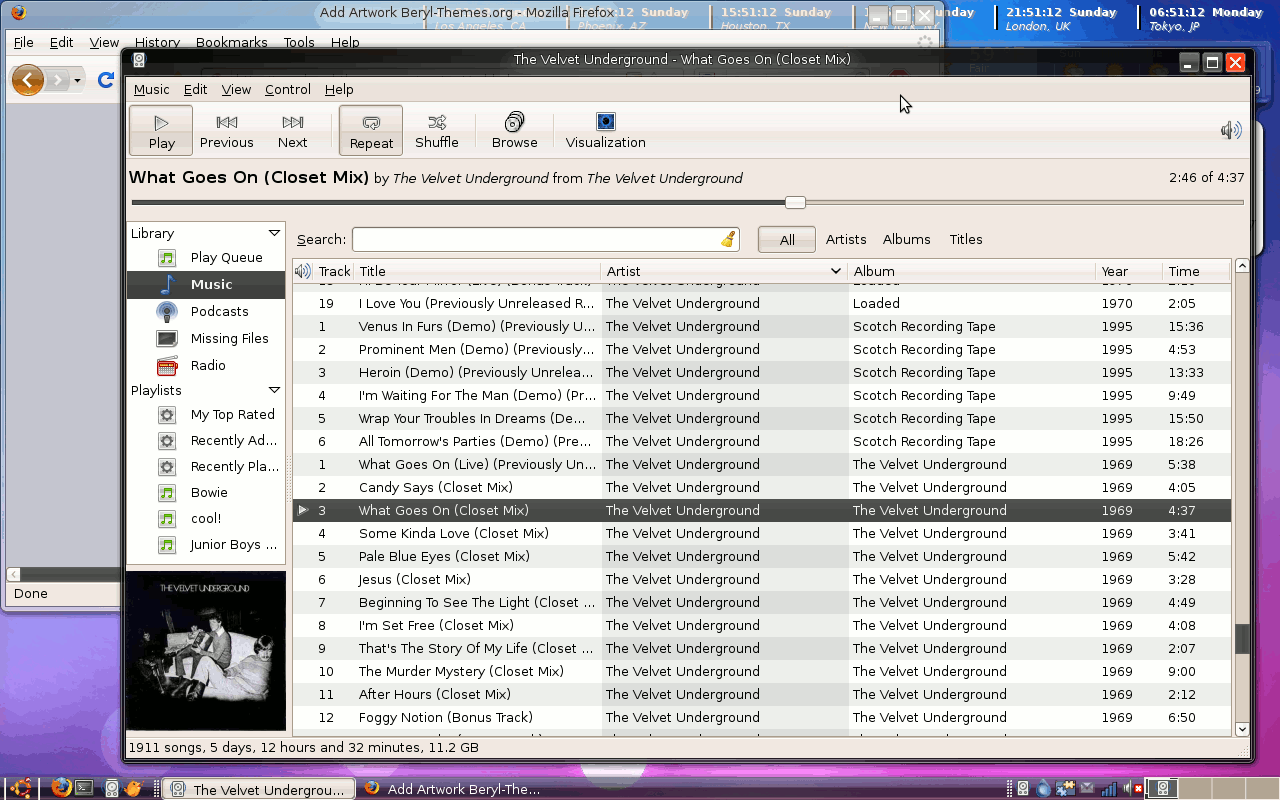The height and width of the screenshot is (800, 1280).
Task: Click the mail envelope tray icon
Action: pos(1087,788)
